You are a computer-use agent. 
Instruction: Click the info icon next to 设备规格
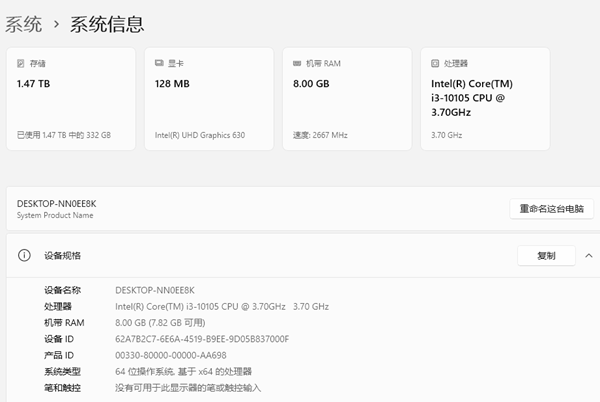(x=24, y=256)
